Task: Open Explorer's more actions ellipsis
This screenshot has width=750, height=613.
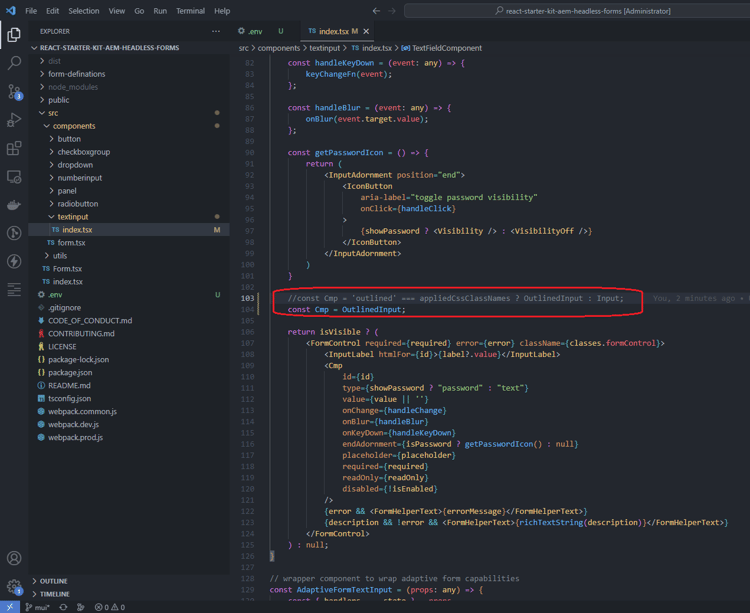Action: pos(216,31)
